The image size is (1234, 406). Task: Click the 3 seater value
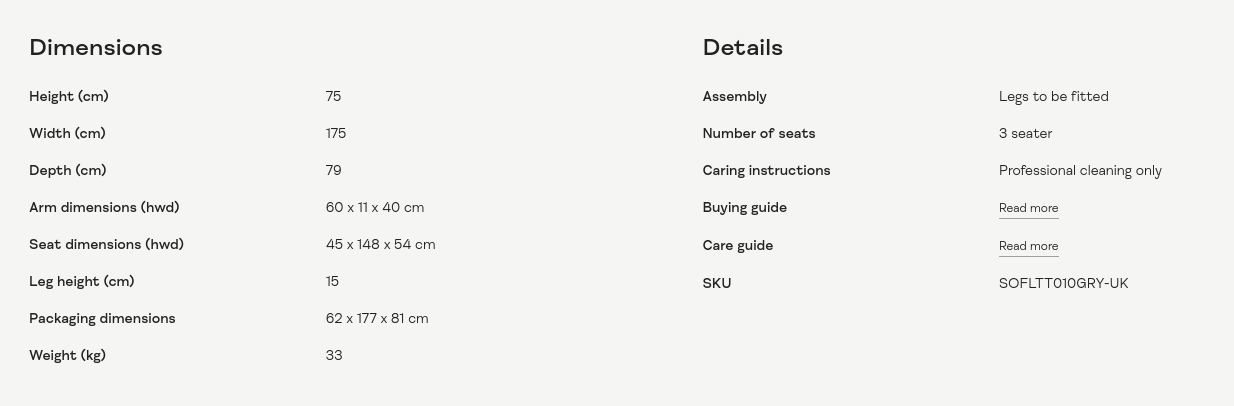1025,134
